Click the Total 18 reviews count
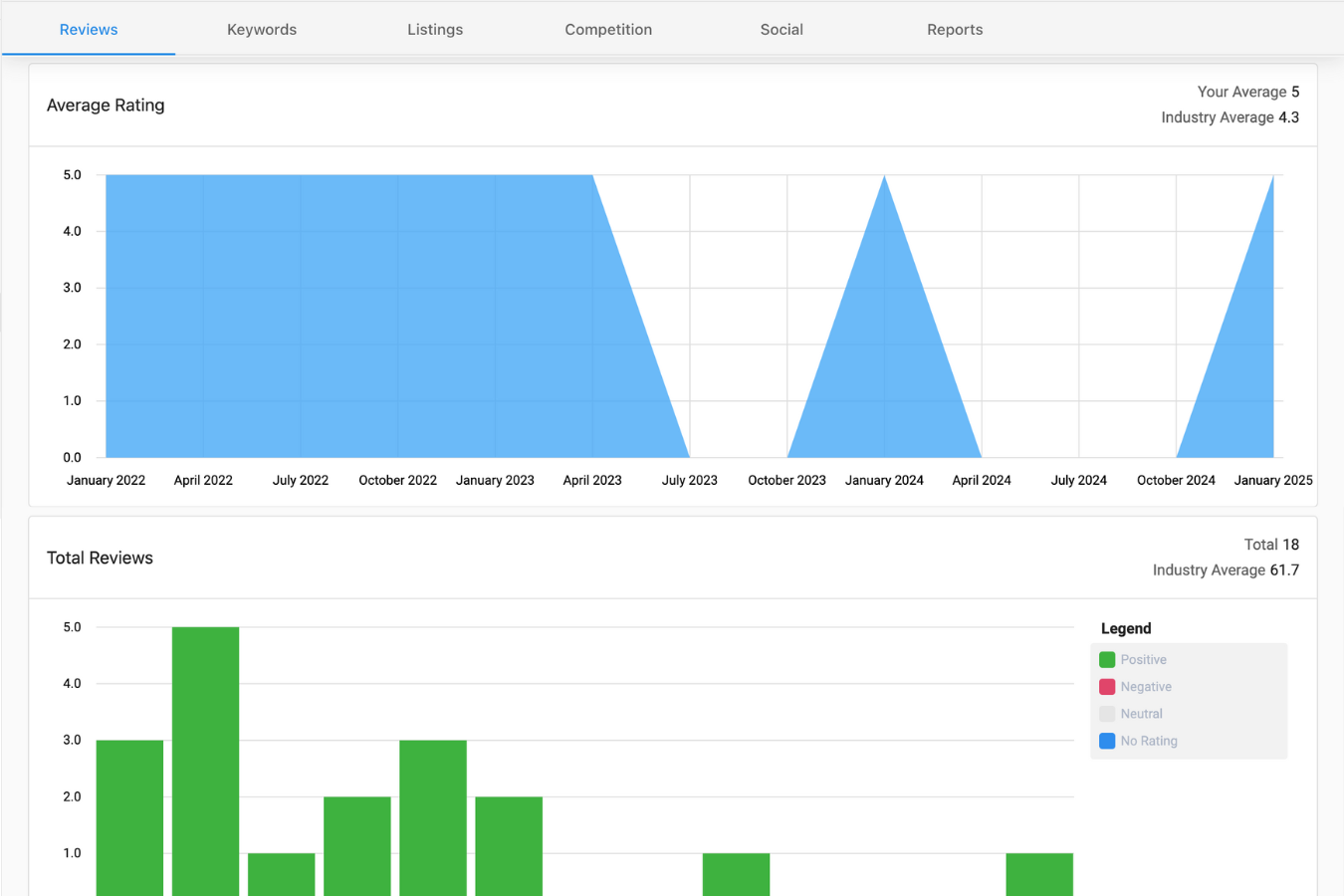The height and width of the screenshot is (896, 1344). pos(1271,545)
